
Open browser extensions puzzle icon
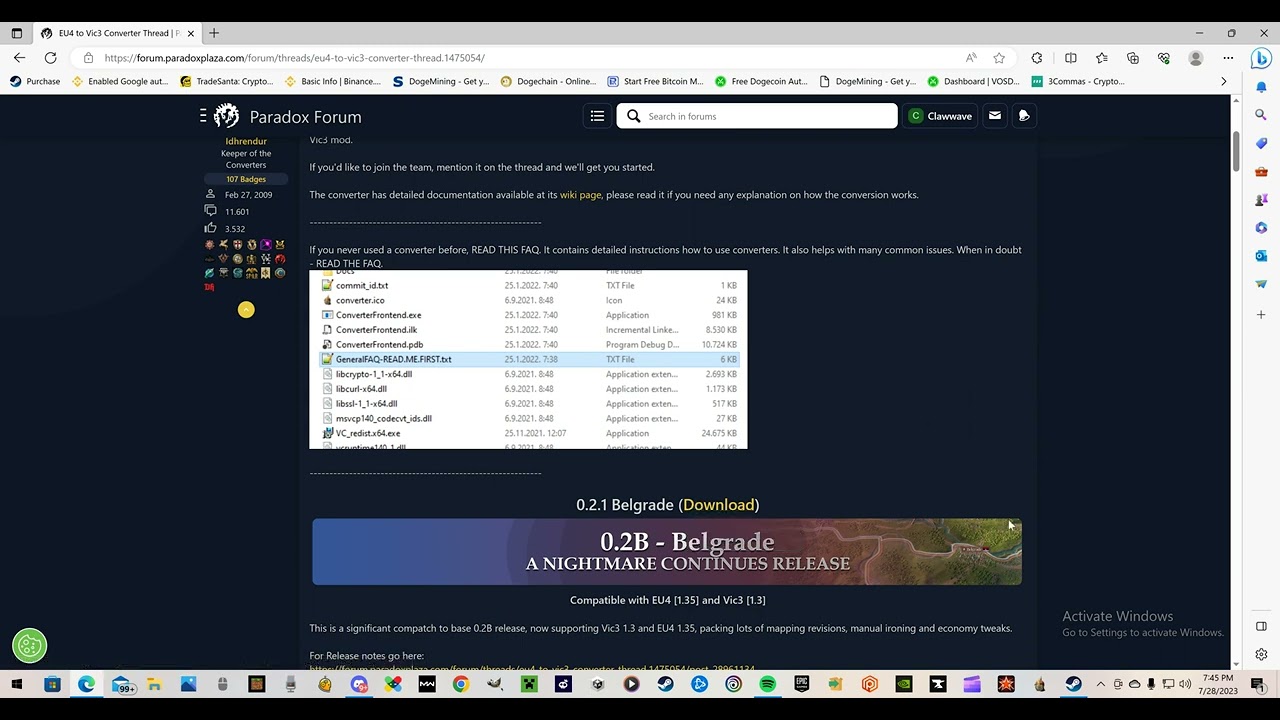pos(1037,58)
